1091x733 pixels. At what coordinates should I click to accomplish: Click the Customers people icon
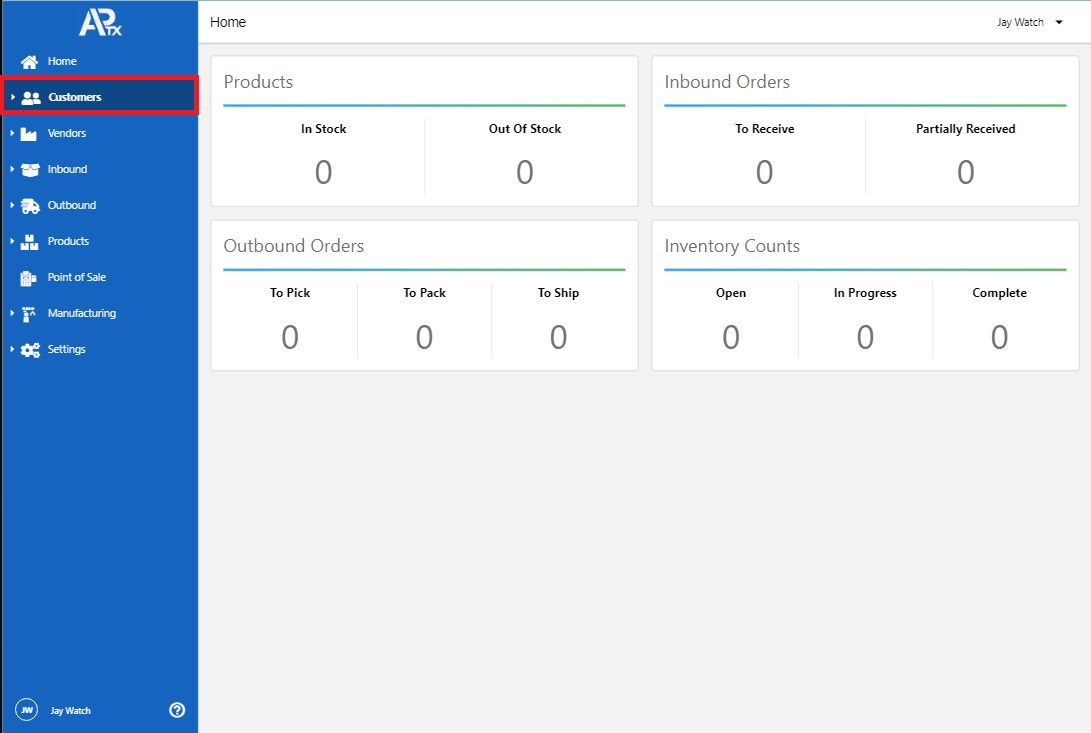click(31, 98)
